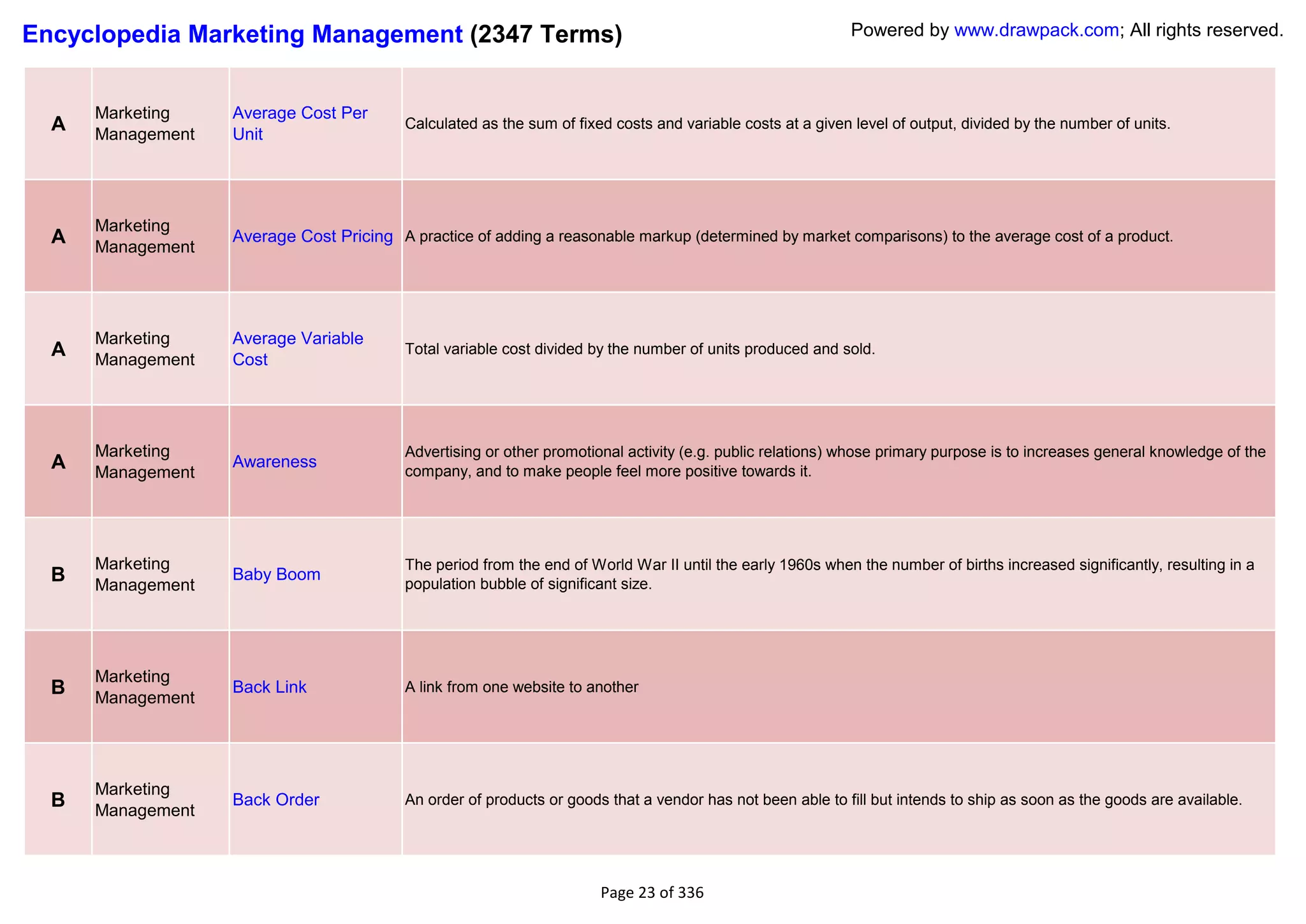Select the letter B in Baby Boom row
Screen dimensions: 1306x924
click(58, 574)
